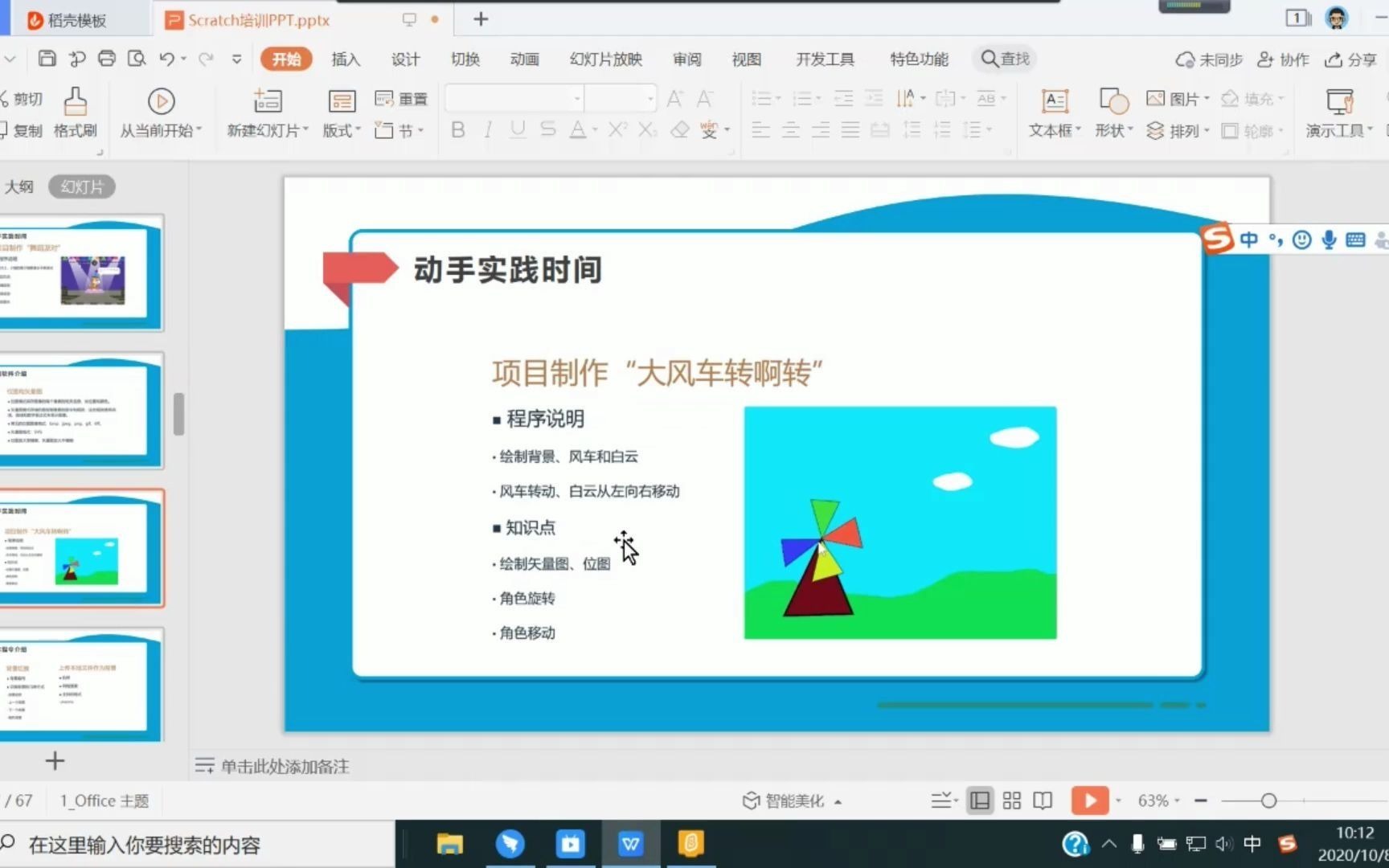This screenshot has width=1389, height=868.
Task: Open the font name dropdown
Action: (576, 98)
